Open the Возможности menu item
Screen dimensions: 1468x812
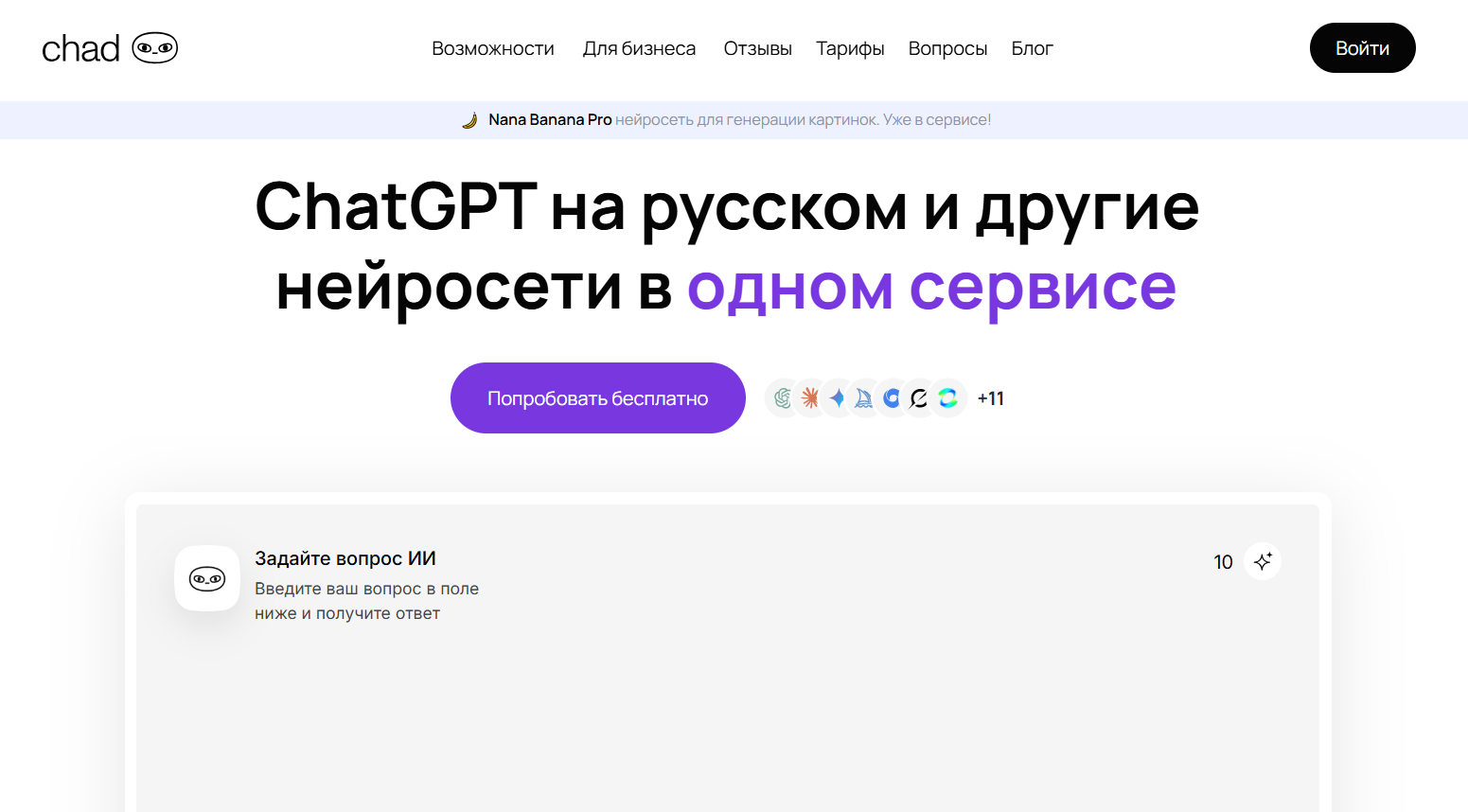point(493,48)
